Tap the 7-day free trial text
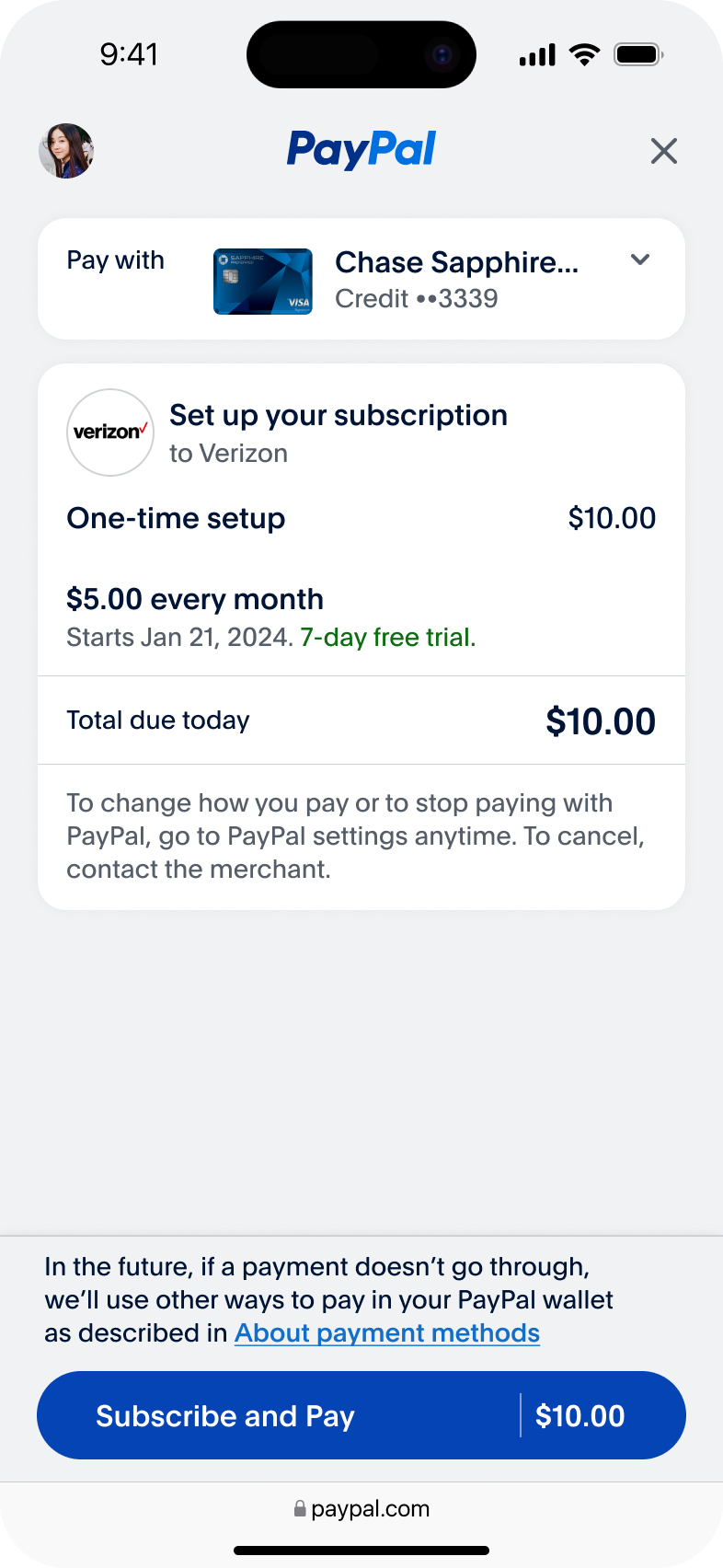This screenshot has height=1568, width=723. click(388, 638)
